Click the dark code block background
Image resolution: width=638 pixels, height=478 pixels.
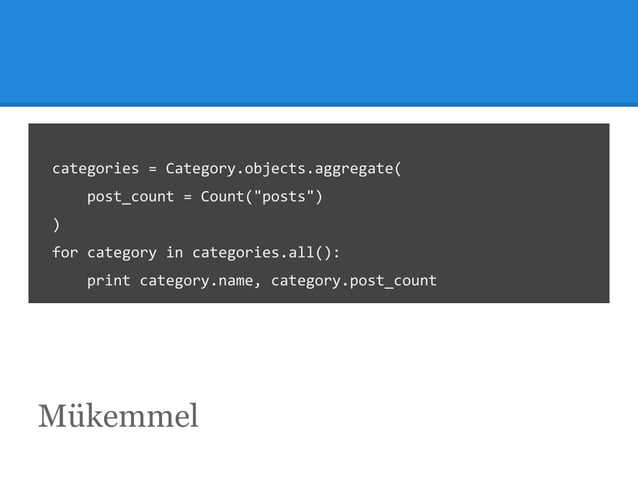click(319, 213)
